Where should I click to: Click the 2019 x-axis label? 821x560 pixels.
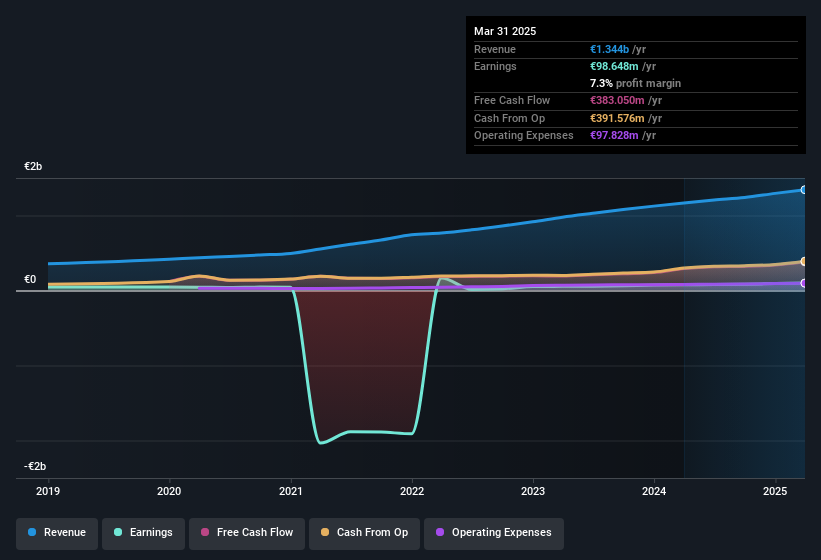coord(48,491)
